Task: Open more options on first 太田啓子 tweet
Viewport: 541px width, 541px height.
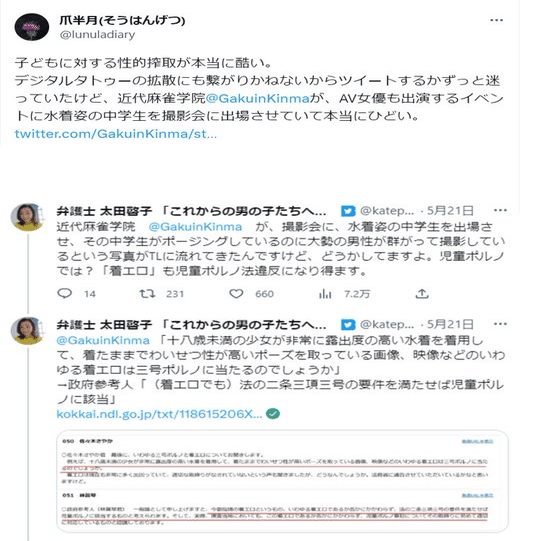Action: point(500,210)
